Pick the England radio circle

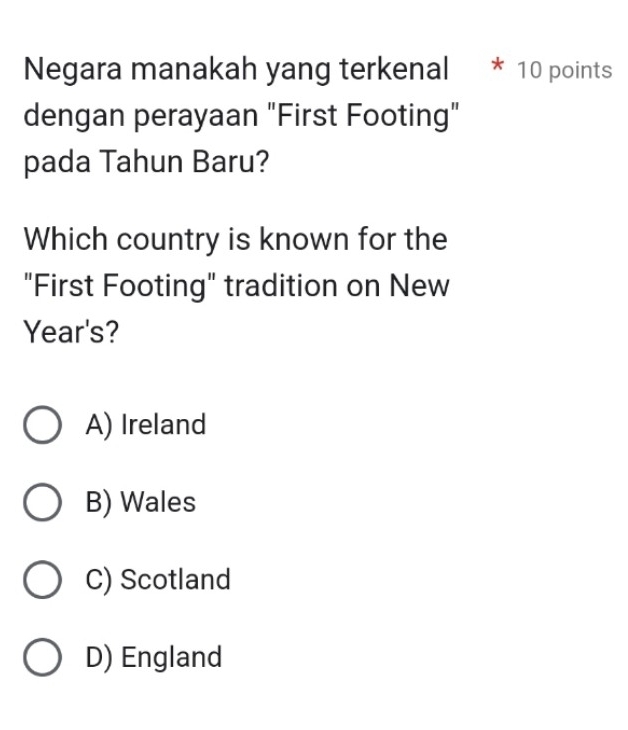[41, 658]
